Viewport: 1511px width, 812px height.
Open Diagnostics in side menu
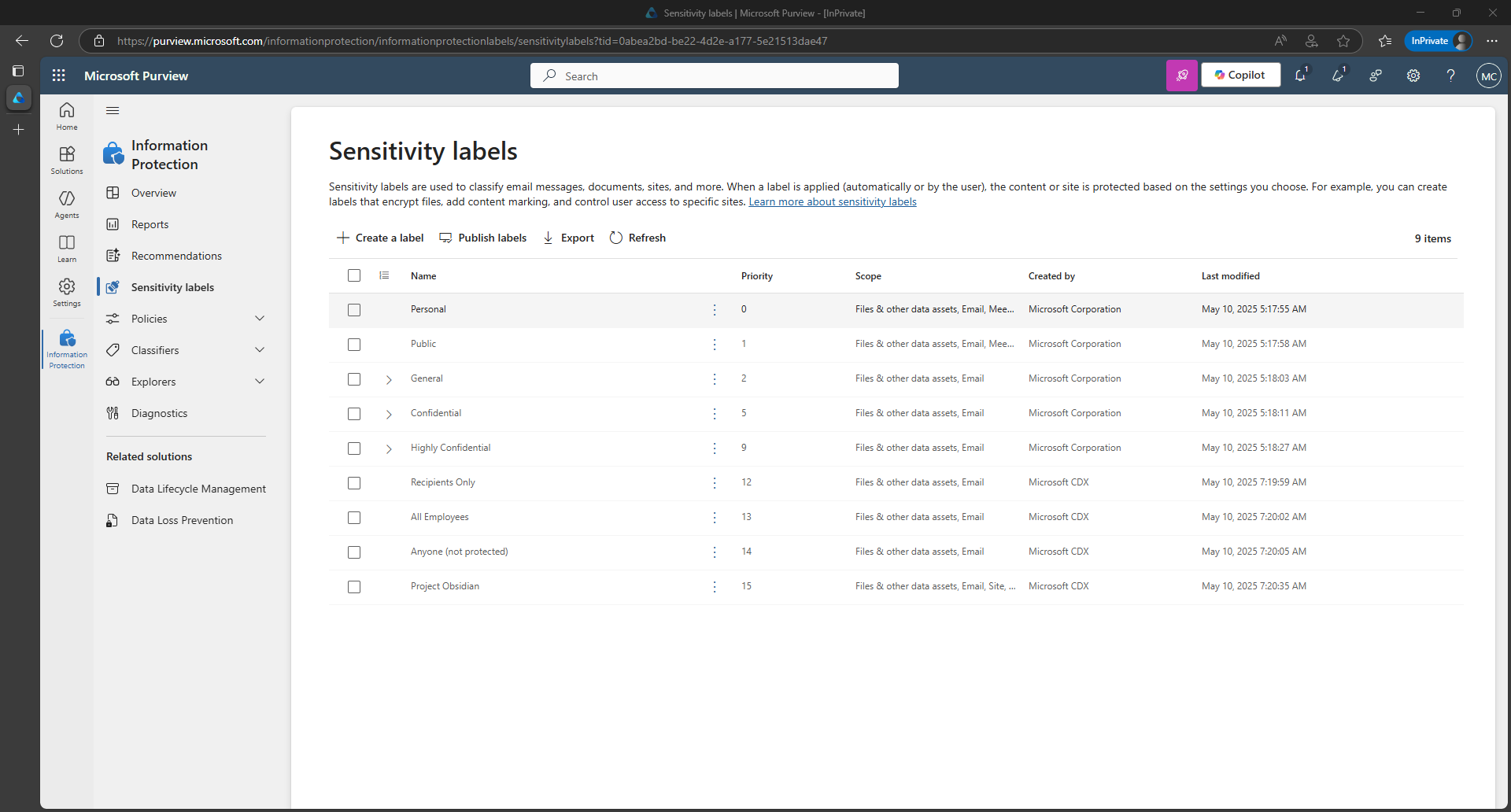coord(159,413)
